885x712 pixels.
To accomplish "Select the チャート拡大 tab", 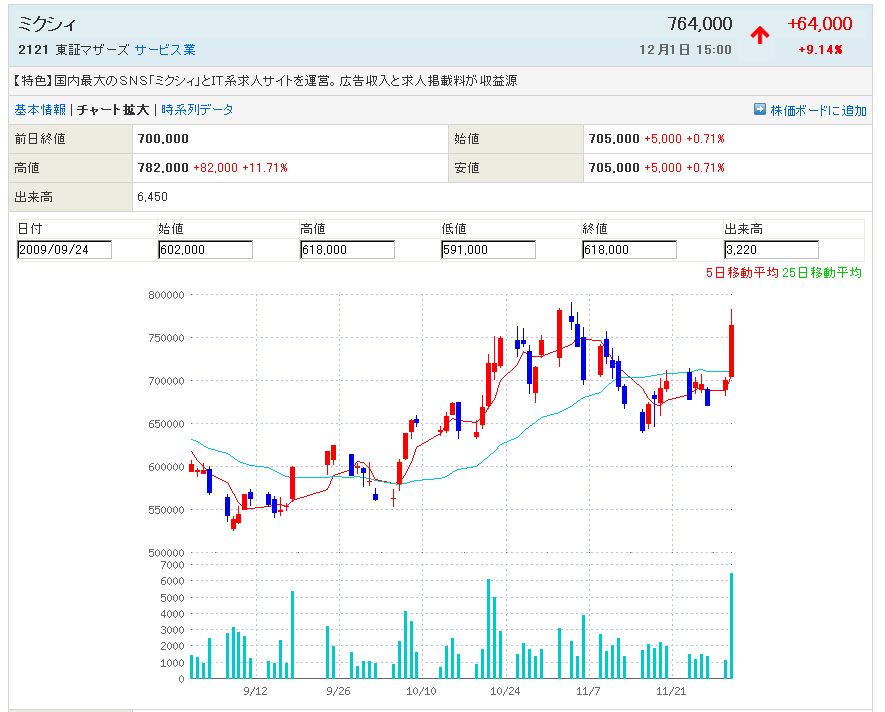I will [114, 110].
